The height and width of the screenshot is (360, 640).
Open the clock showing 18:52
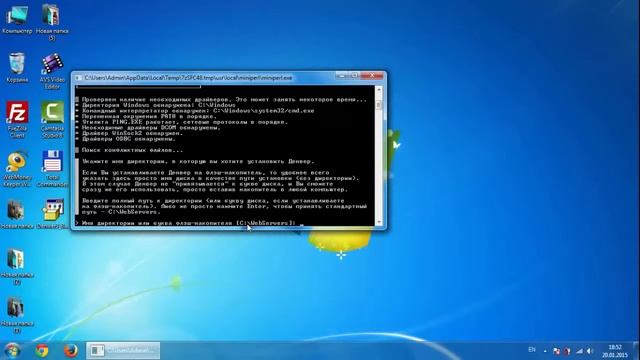click(x=615, y=351)
